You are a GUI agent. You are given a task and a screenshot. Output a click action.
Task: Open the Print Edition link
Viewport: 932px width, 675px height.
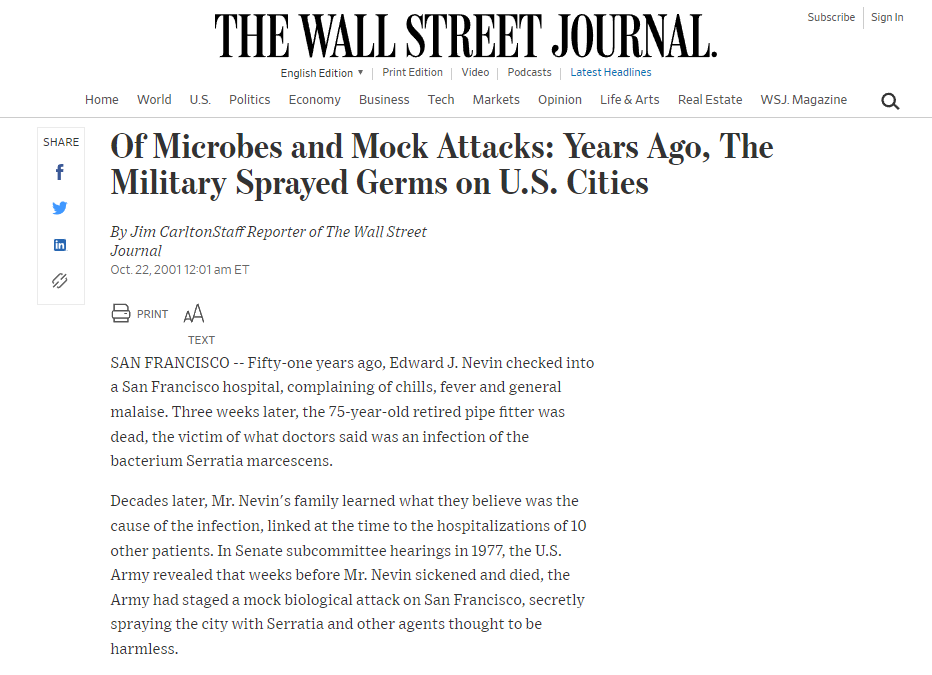pyautogui.click(x=412, y=73)
